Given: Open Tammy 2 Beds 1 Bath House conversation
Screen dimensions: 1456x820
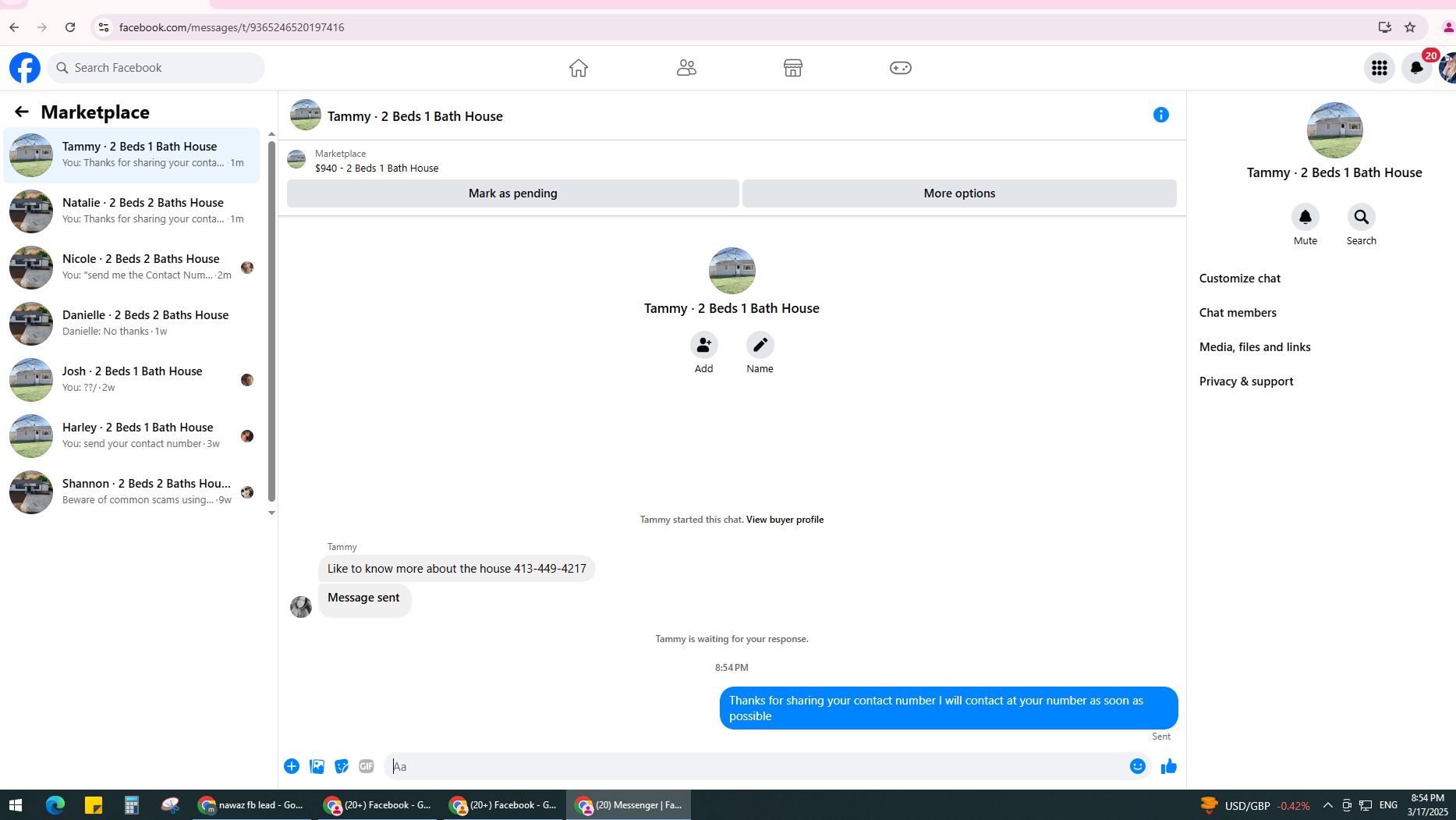Looking at the screenshot, I should click(132, 155).
